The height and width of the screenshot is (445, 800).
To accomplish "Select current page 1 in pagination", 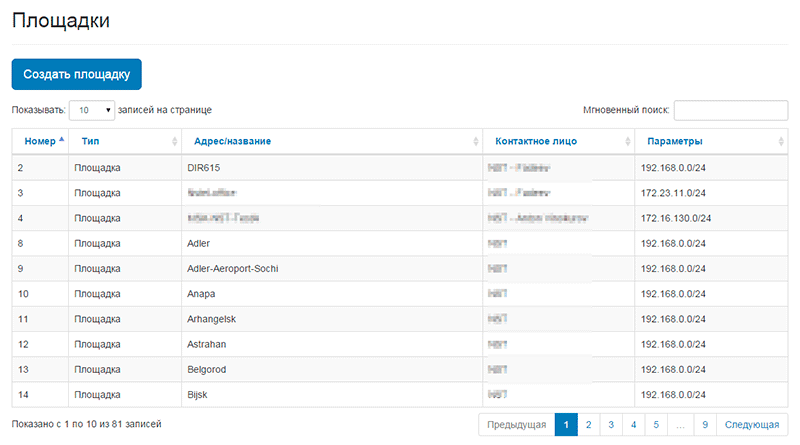I will [x=566, y=425].
